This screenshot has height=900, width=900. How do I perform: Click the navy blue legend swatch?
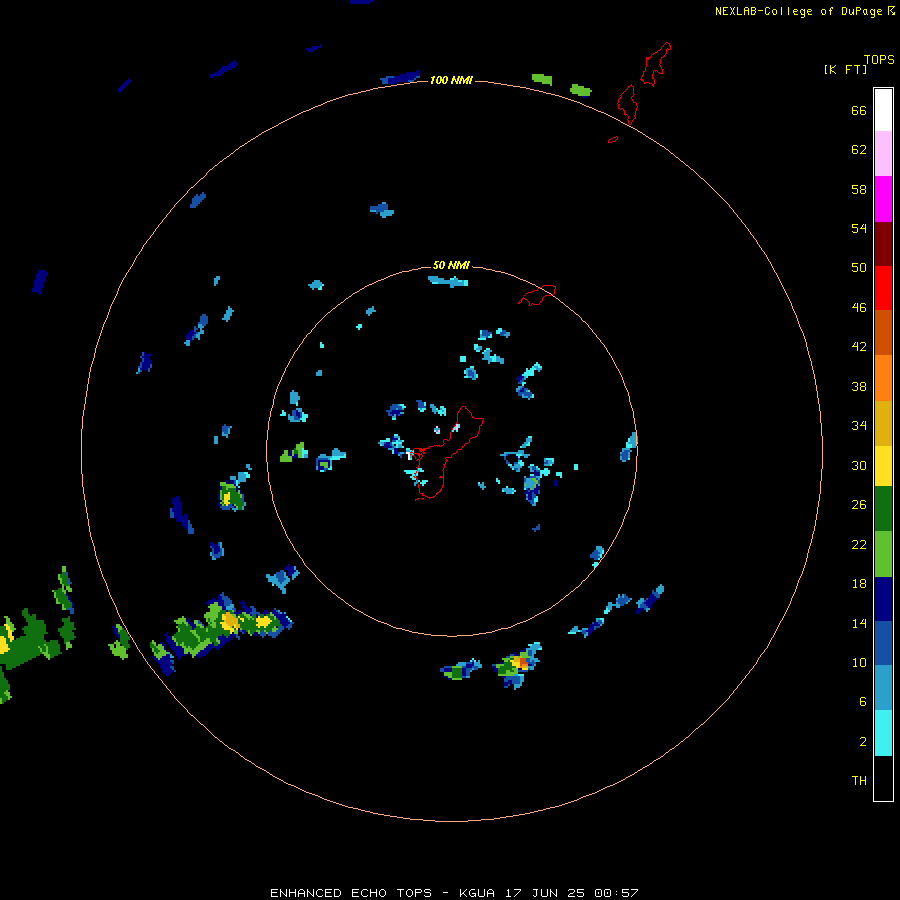[883, 599]
